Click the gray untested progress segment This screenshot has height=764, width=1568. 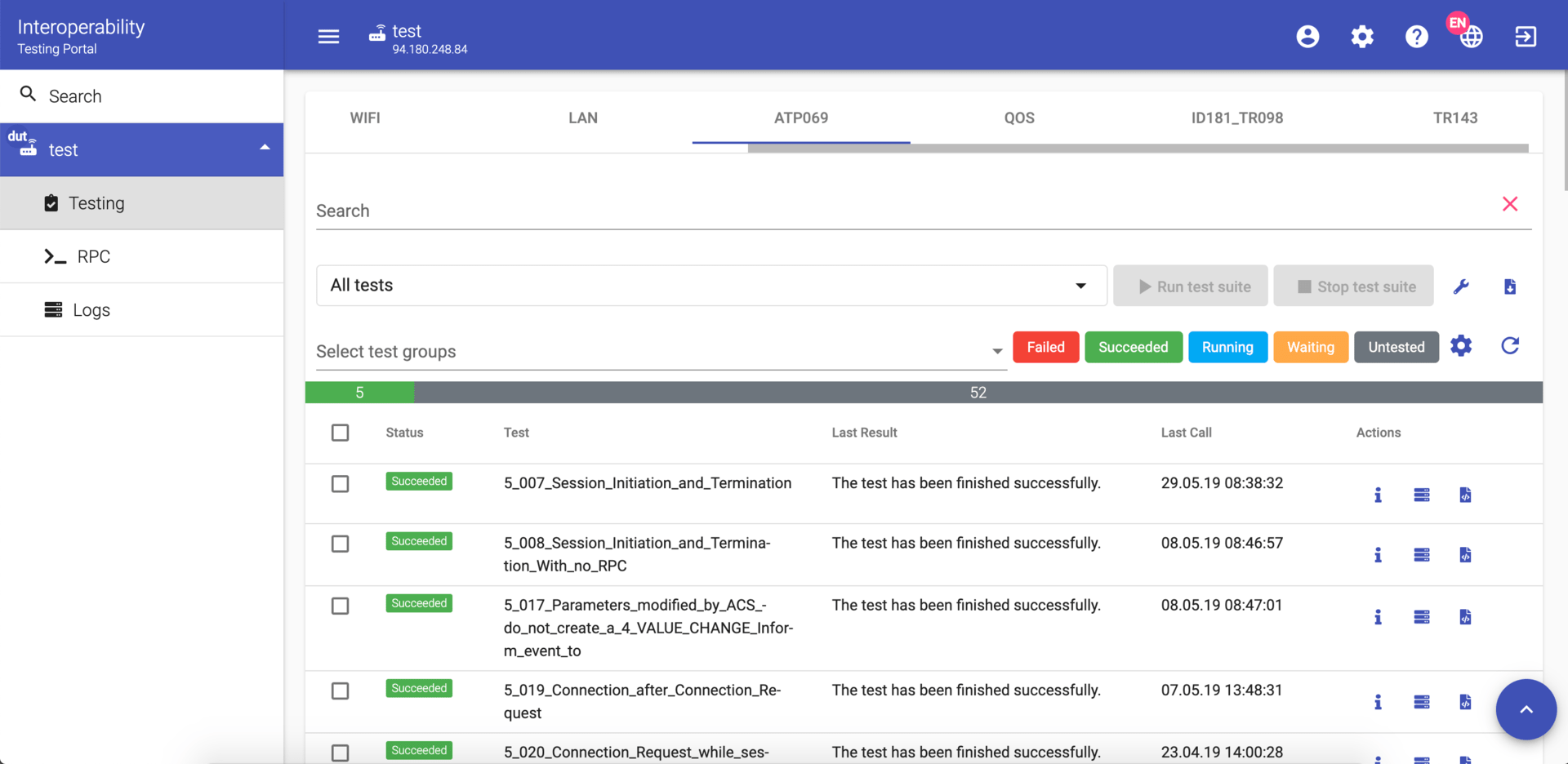click(x=978, y=393)
